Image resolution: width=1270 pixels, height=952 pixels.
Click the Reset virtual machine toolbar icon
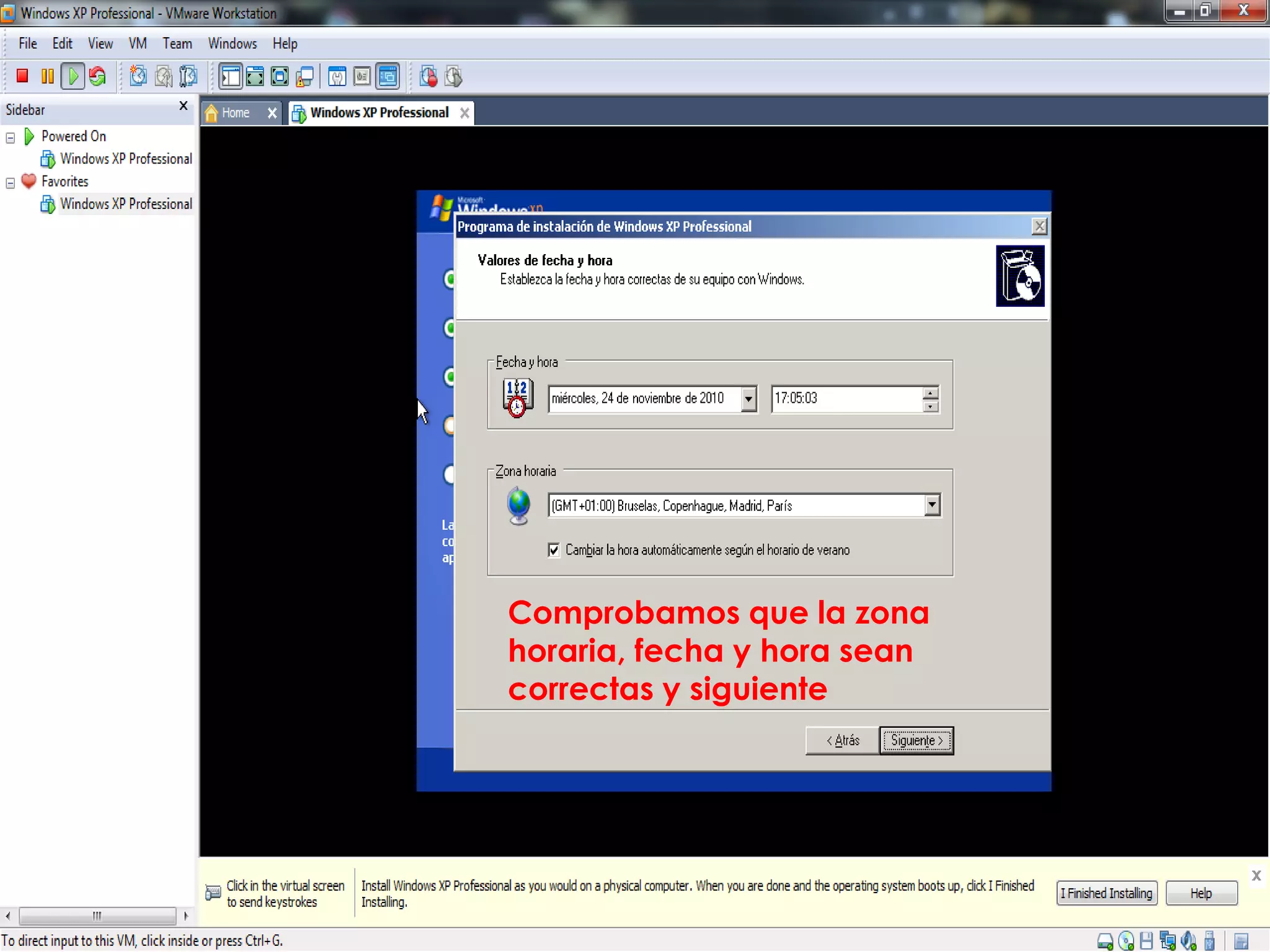[97, 76]
